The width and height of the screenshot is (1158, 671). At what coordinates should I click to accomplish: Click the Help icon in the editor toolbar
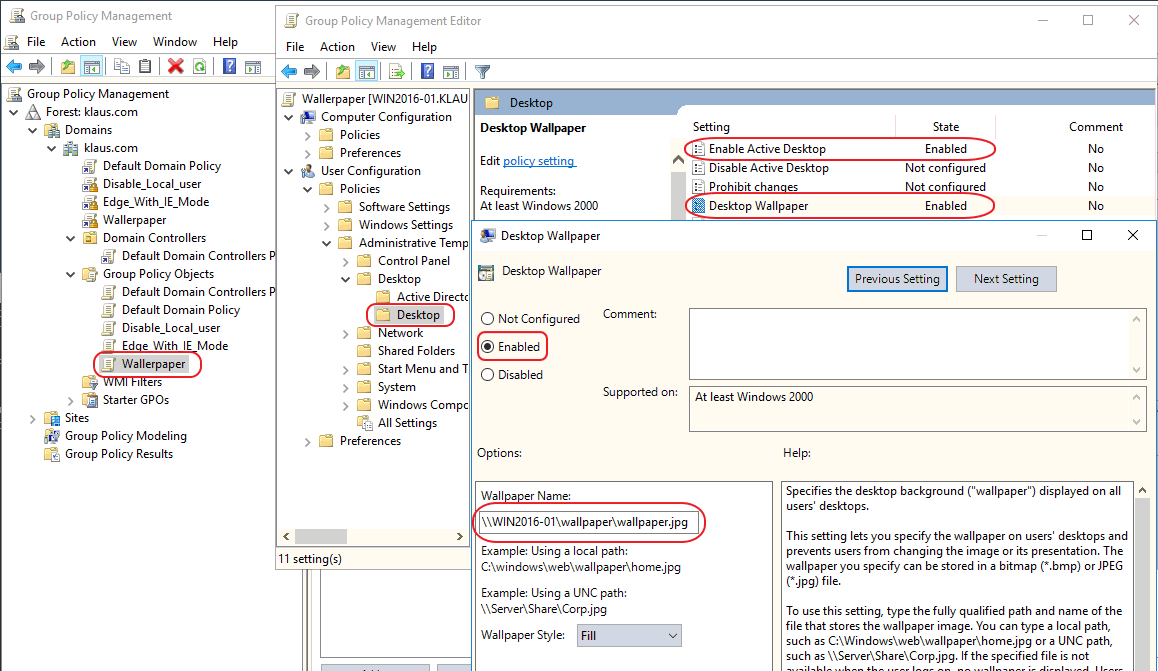tap(427, 72)
